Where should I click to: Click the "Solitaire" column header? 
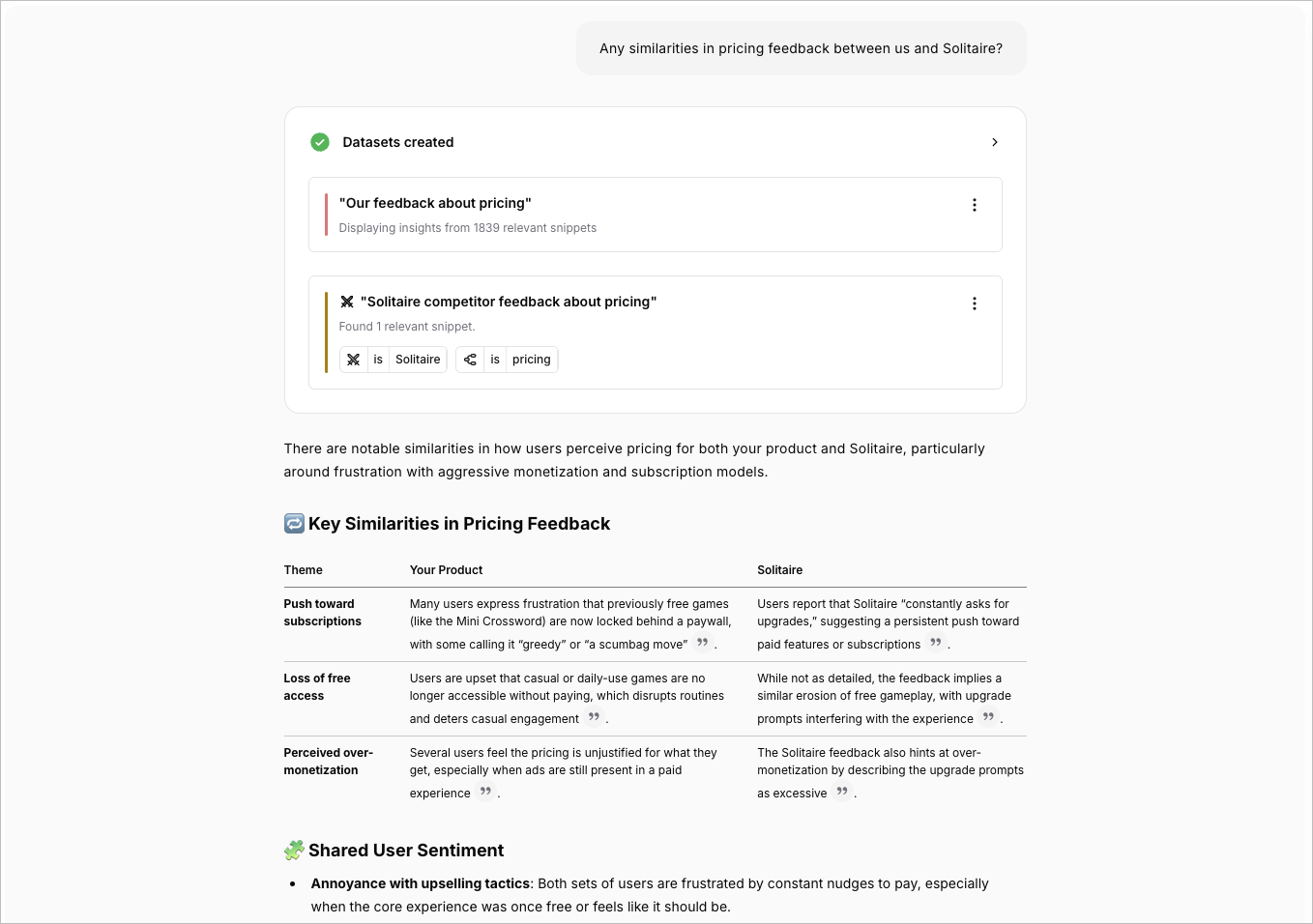click(779, 569)
